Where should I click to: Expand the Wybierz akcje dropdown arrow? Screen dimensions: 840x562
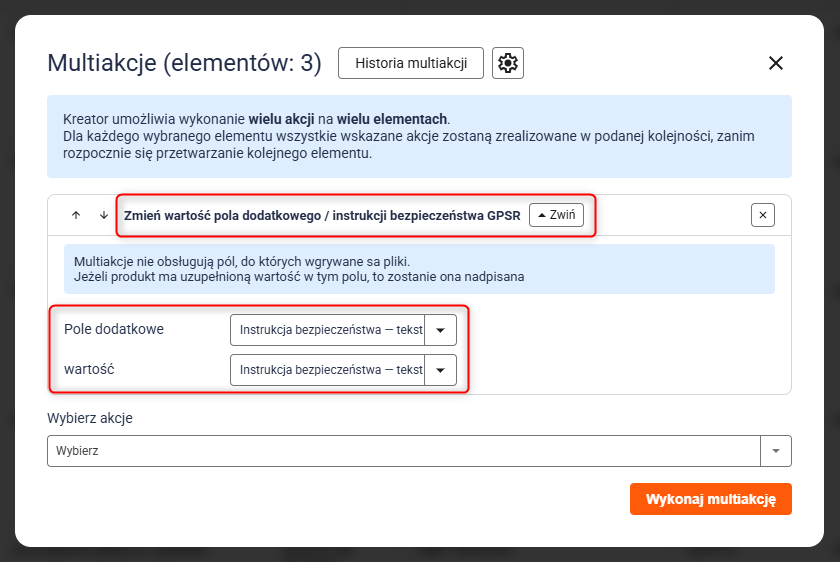(776, 451)
